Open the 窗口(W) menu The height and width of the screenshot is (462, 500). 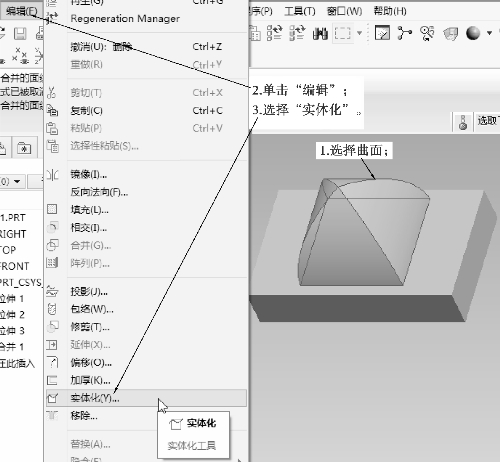[x=345, y=11]
